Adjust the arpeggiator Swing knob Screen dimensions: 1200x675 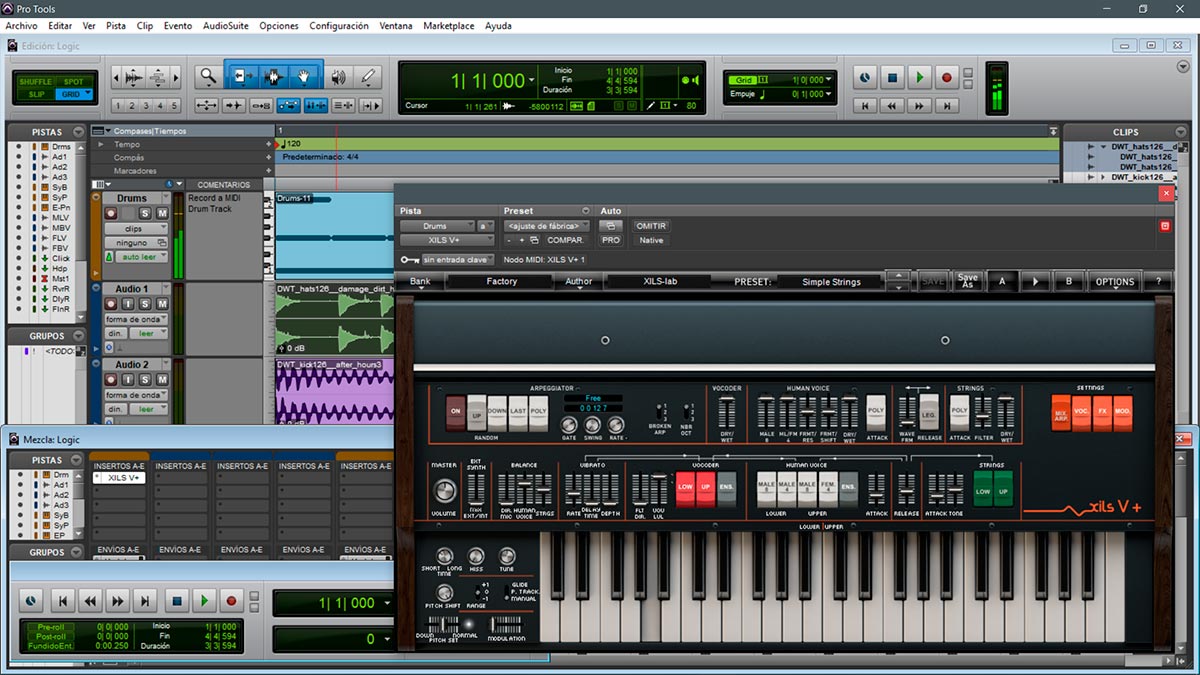[593, 424]
